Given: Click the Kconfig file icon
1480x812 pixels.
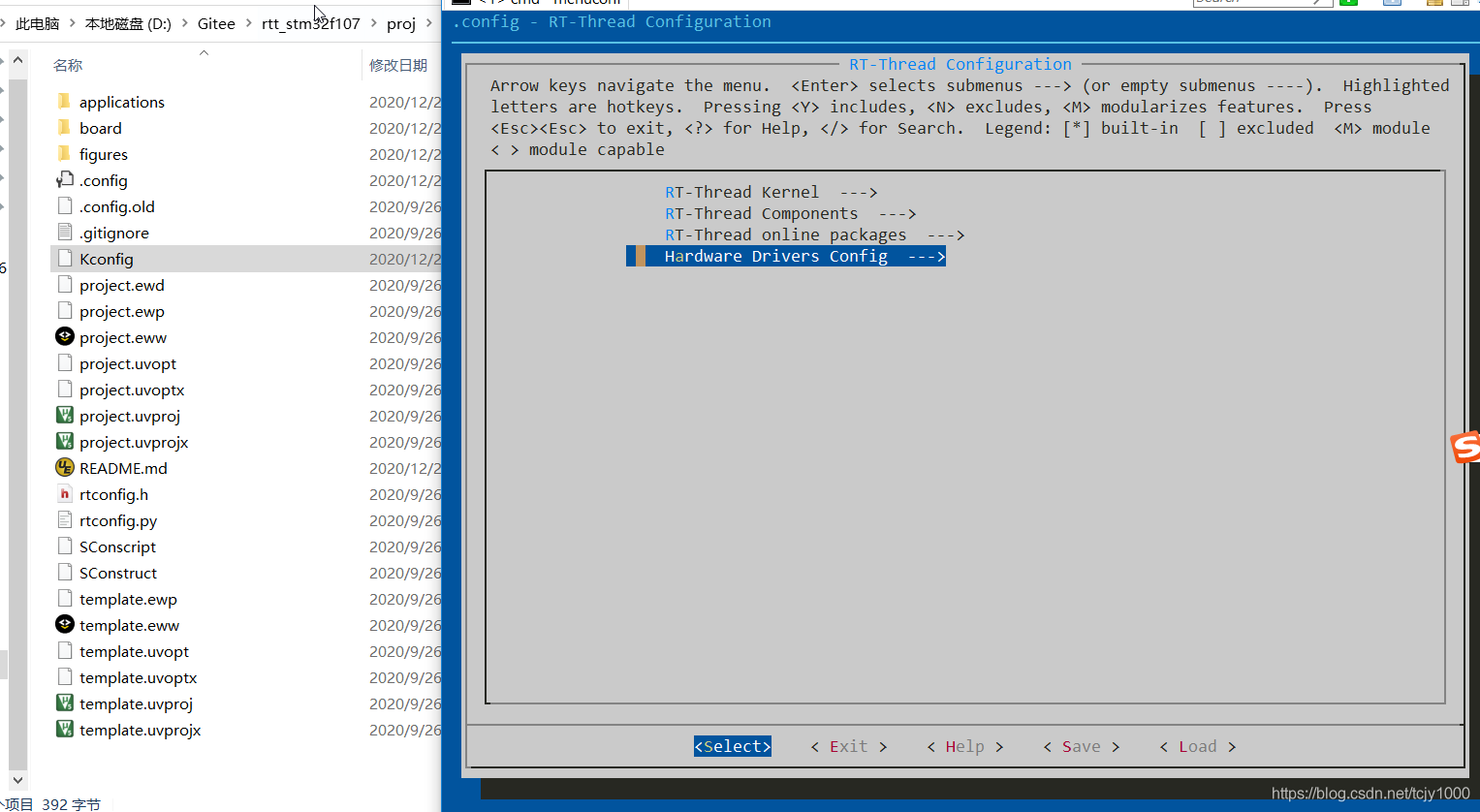Looking at the screenshot, I should (64, 259).
